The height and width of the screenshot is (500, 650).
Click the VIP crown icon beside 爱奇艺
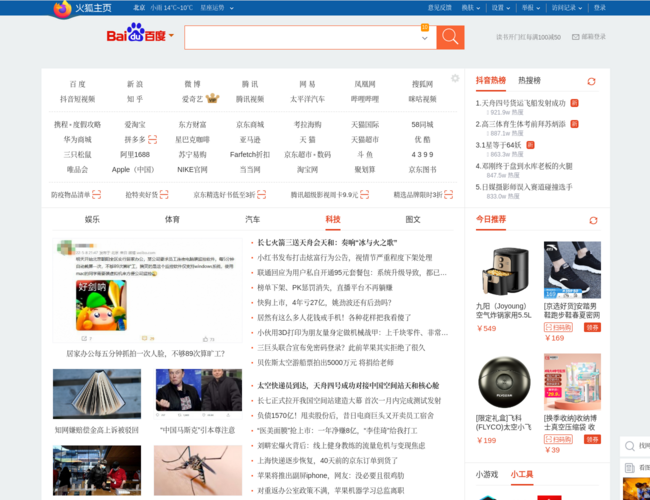click(x=212, y=99)
